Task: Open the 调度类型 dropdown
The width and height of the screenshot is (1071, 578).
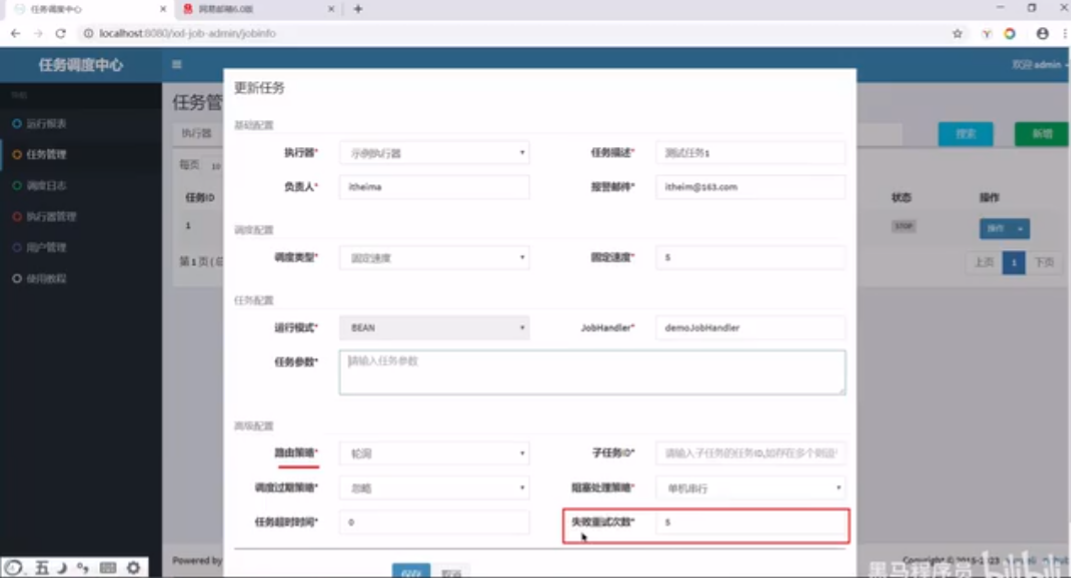Action: (434, 258)
